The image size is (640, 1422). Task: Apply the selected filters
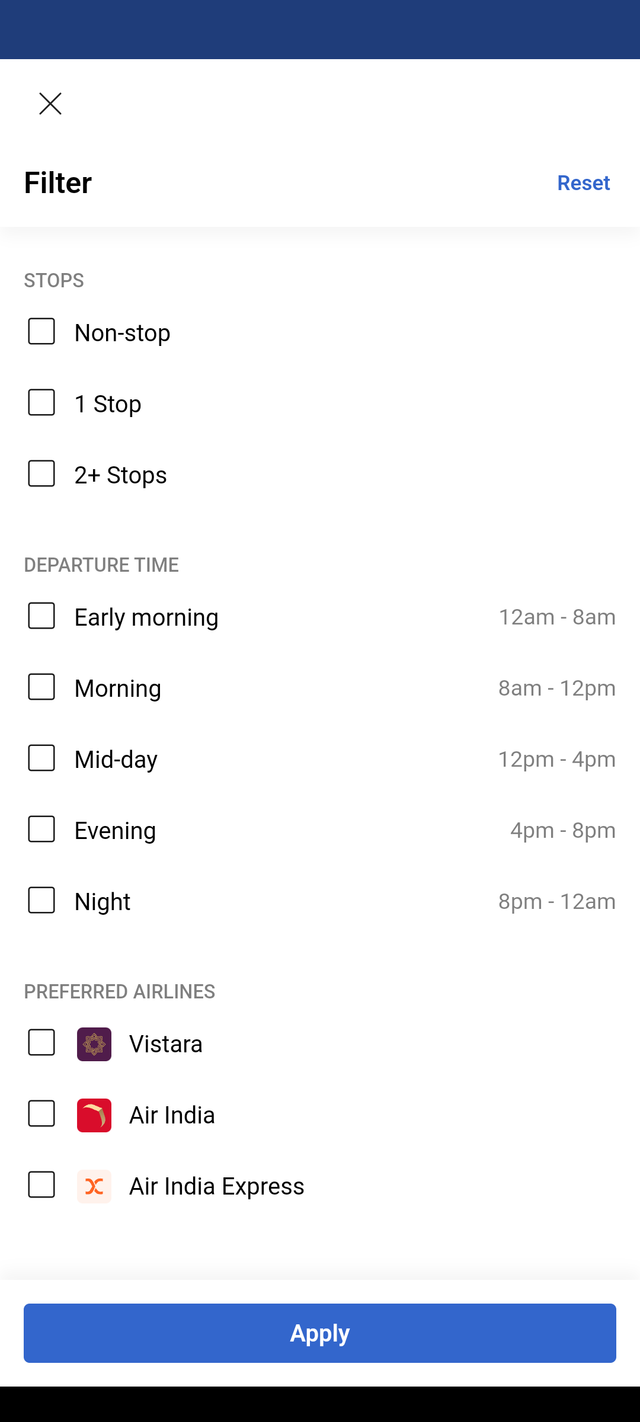pyautogui.click(x=320, y=1333)
